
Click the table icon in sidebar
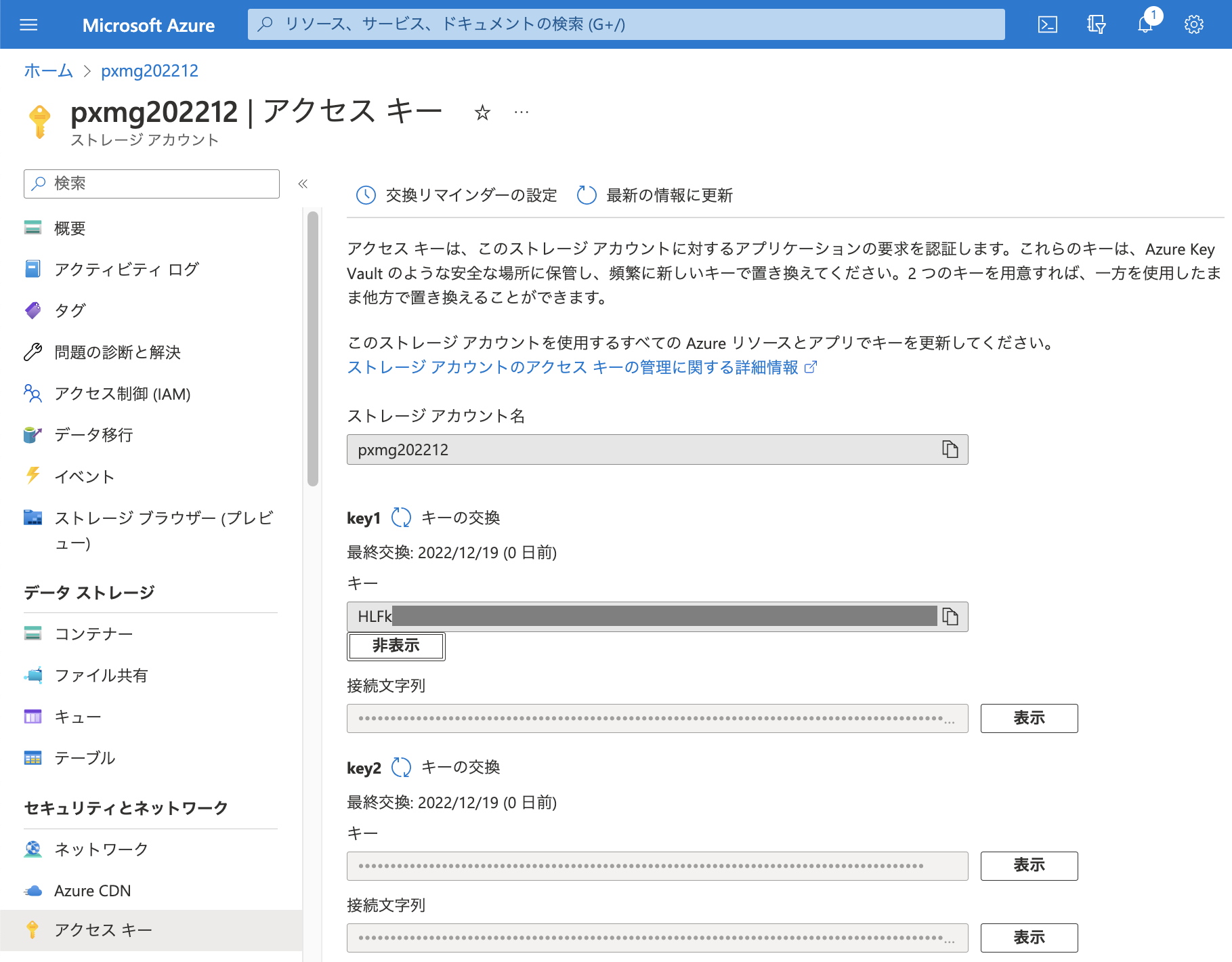click(33, 757)
